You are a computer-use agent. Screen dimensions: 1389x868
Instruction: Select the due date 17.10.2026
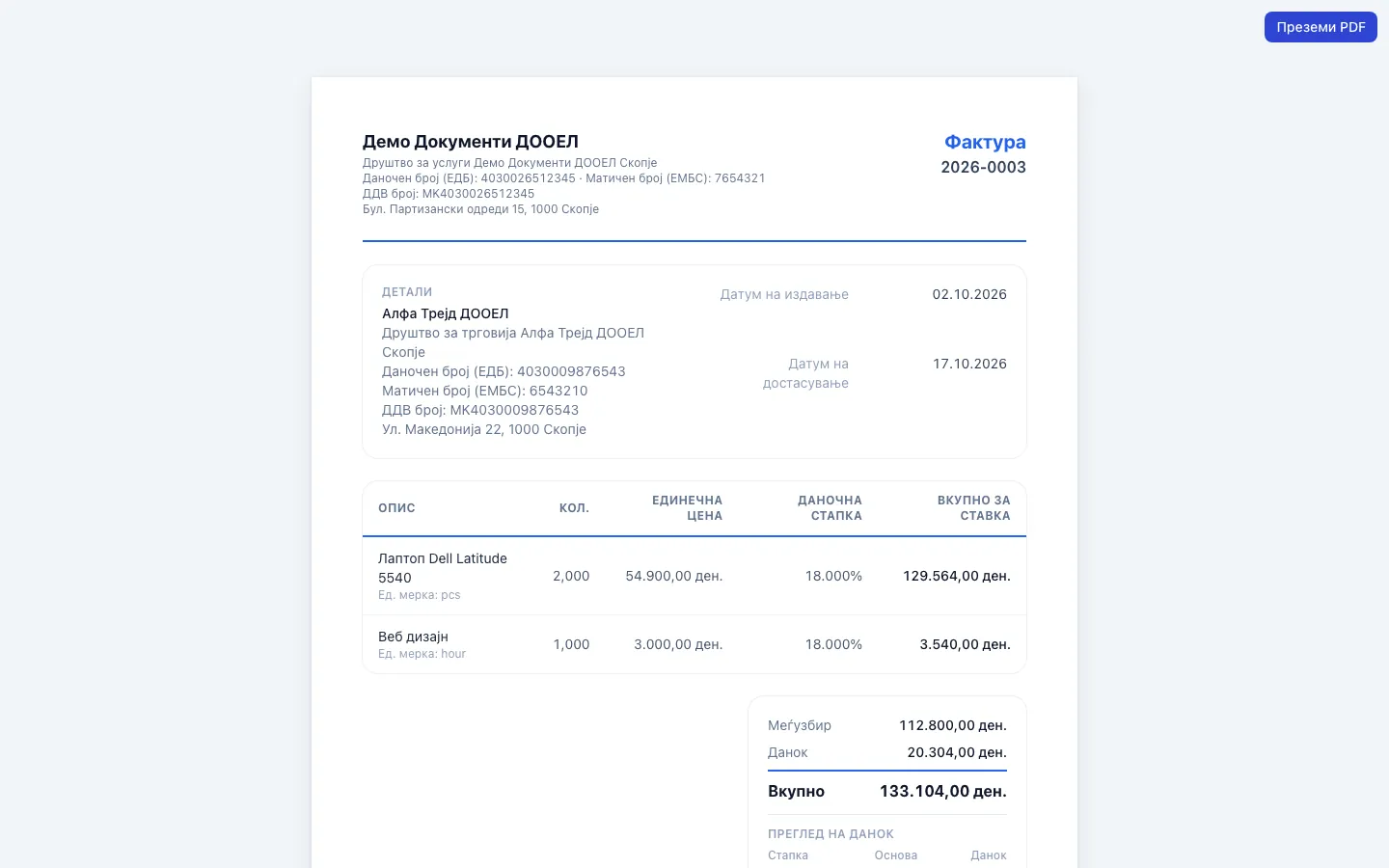click(x=969, y=364)
